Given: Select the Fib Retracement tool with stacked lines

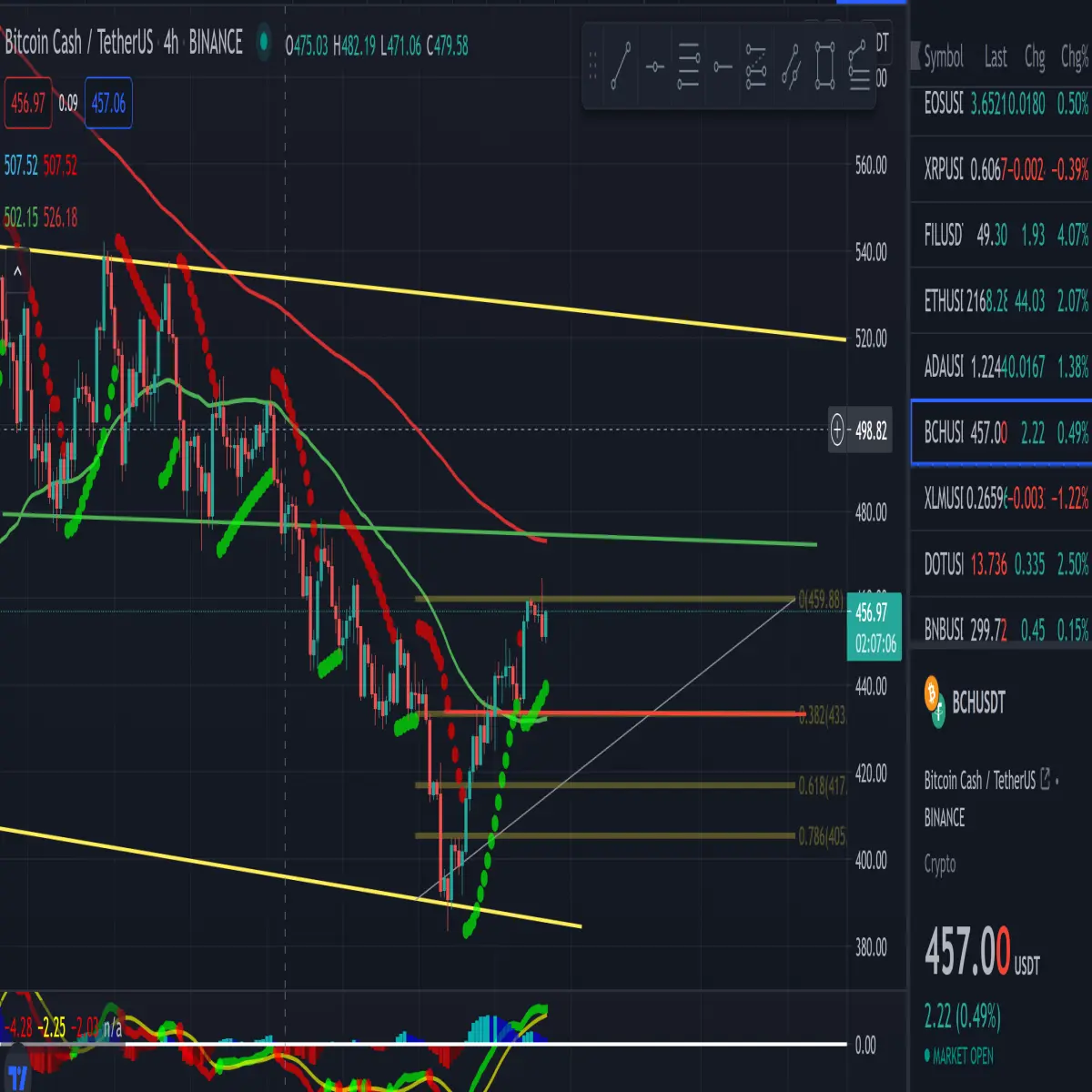Looking at the screenshot, I should point(689,66).
